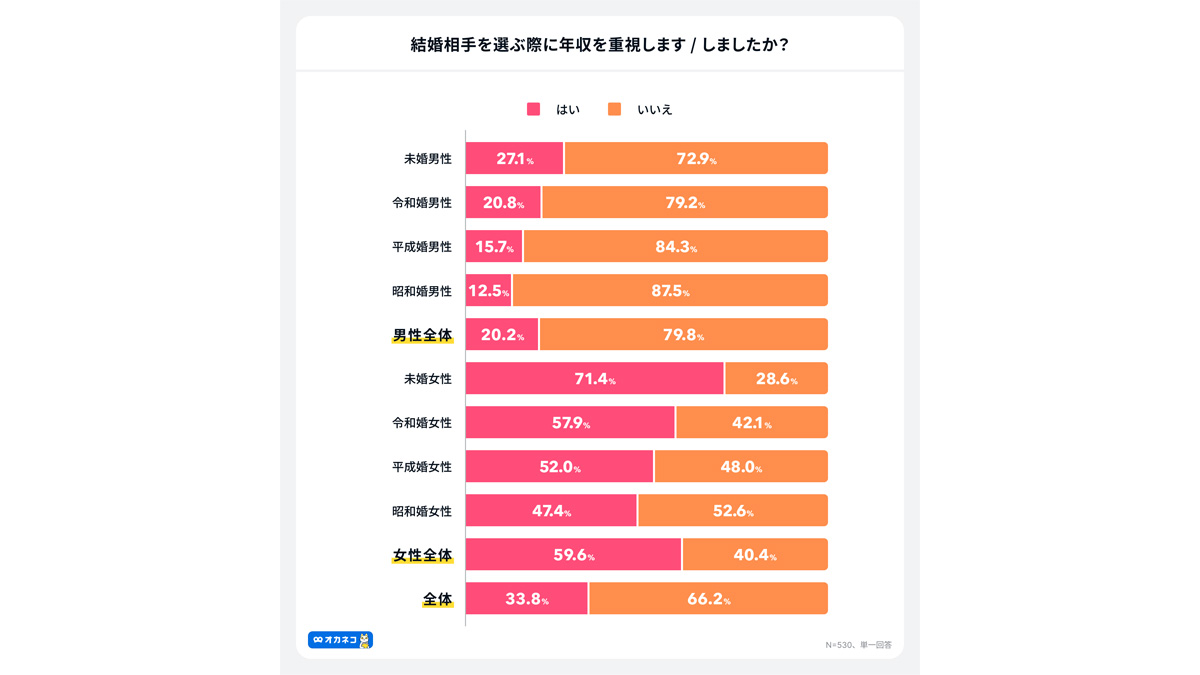Click the highlighted 男性全体 label
This screenshot has height=675, width=1200.
422,335
